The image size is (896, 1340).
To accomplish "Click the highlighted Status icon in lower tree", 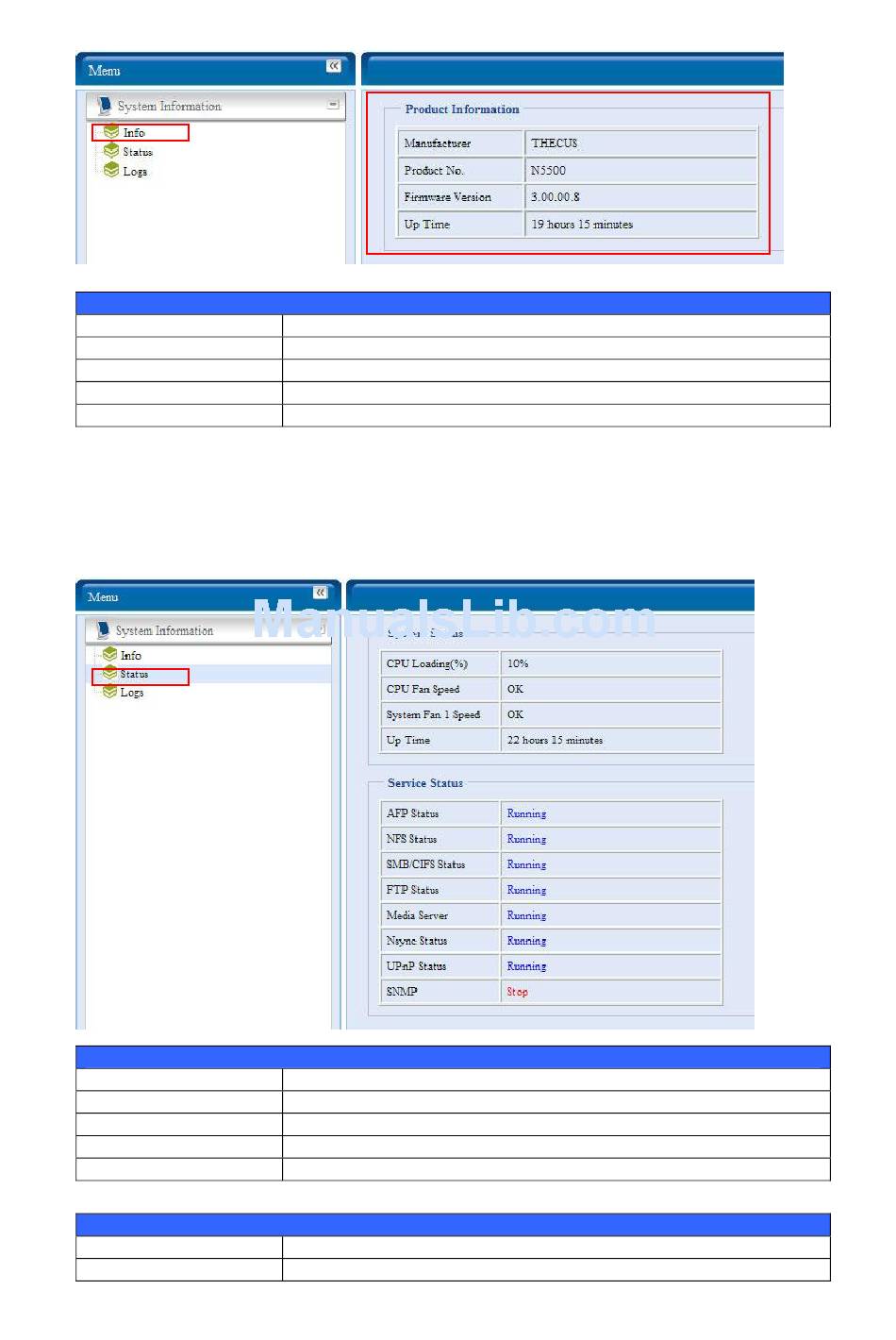I will pos(109,674).
